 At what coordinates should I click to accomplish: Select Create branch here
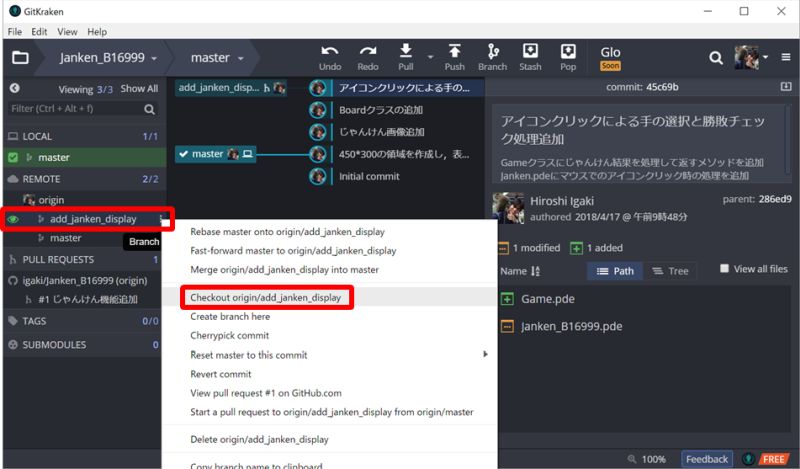[x=230, y=316]
